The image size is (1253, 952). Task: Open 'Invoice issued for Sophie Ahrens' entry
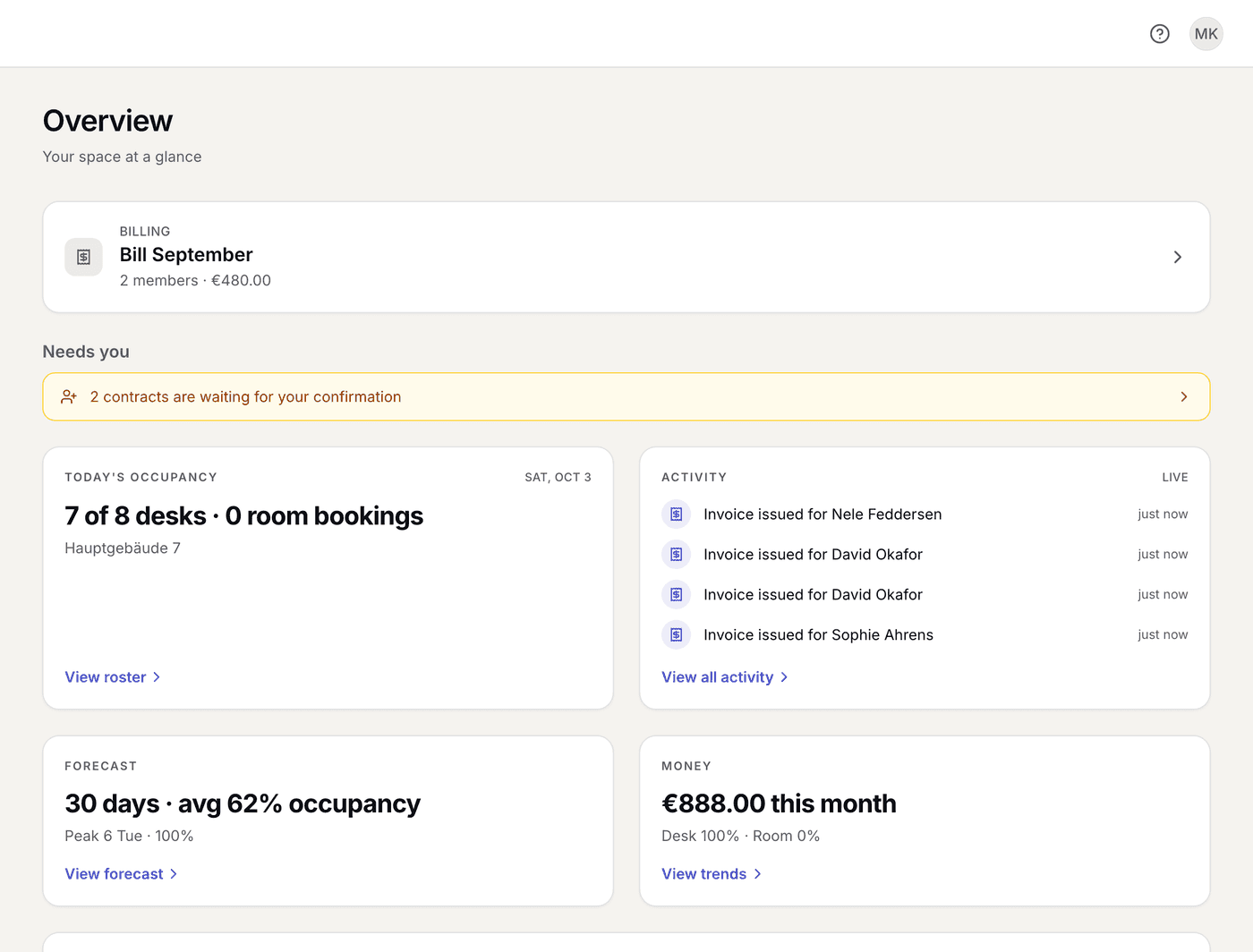point(925,634)
